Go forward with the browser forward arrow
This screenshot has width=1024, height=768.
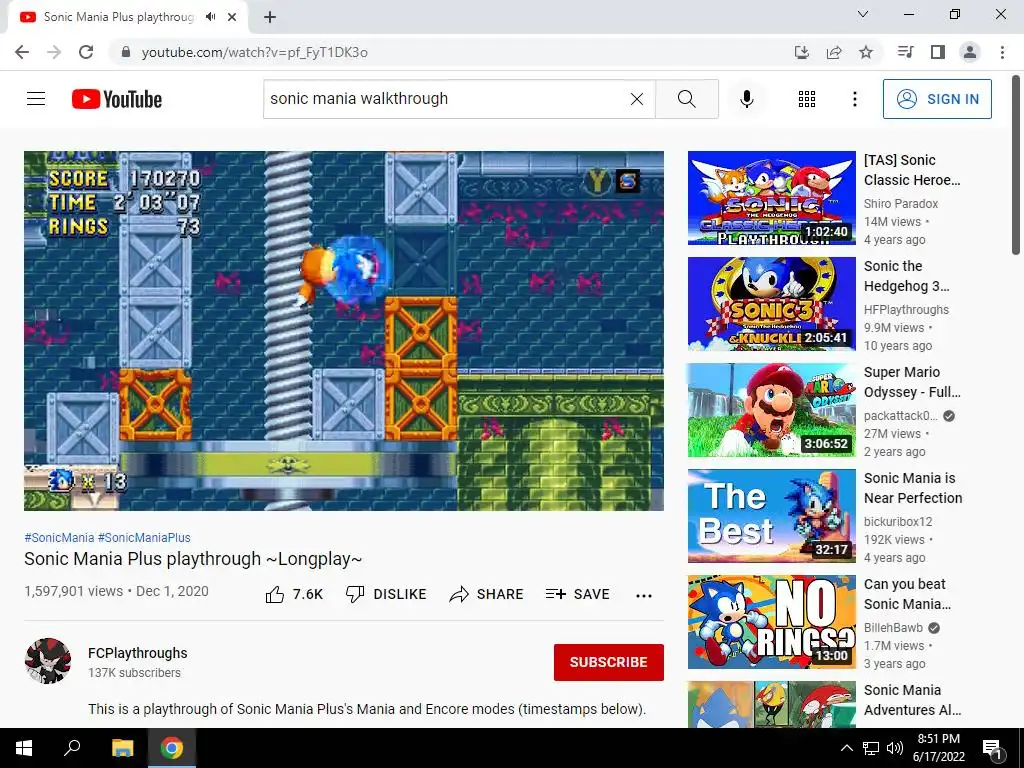(54, 52)
